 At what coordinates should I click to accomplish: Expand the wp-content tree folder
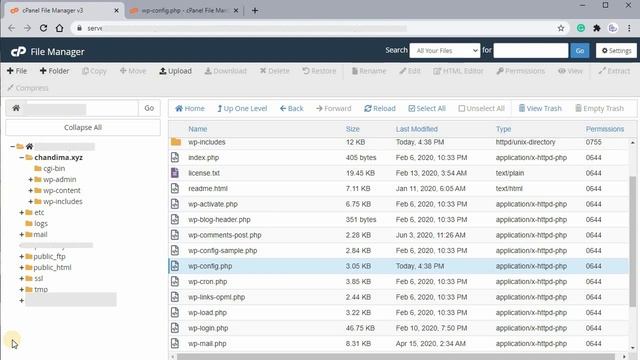(31, 190)
